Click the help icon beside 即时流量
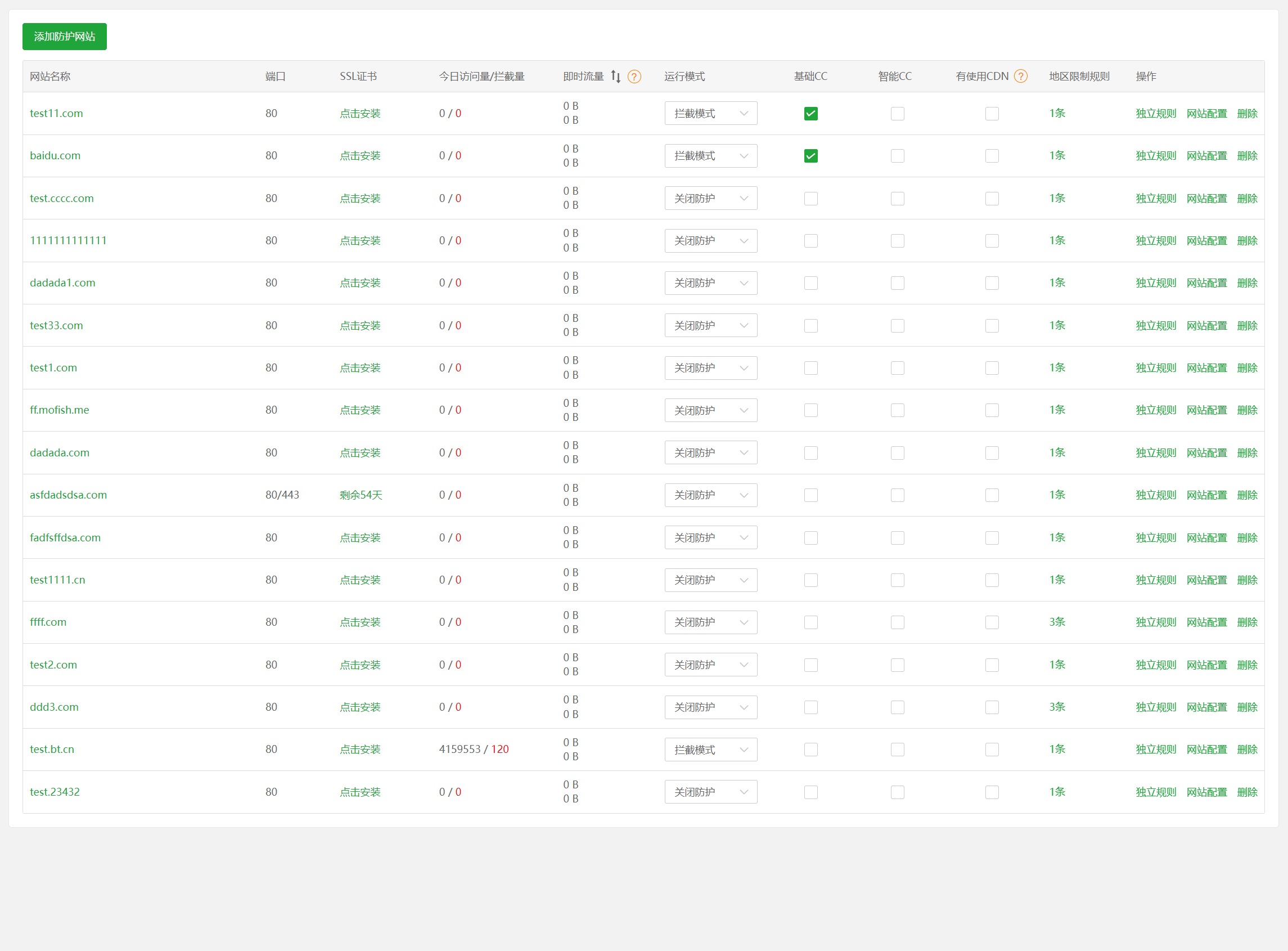The height and width of the screenshot is (951, 1288). 634,77
